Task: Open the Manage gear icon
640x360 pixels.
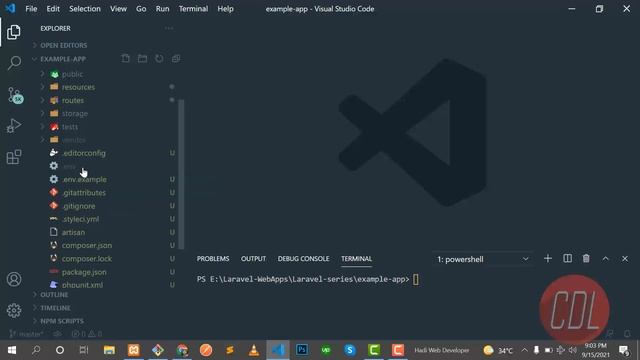Action: point(14,310)
